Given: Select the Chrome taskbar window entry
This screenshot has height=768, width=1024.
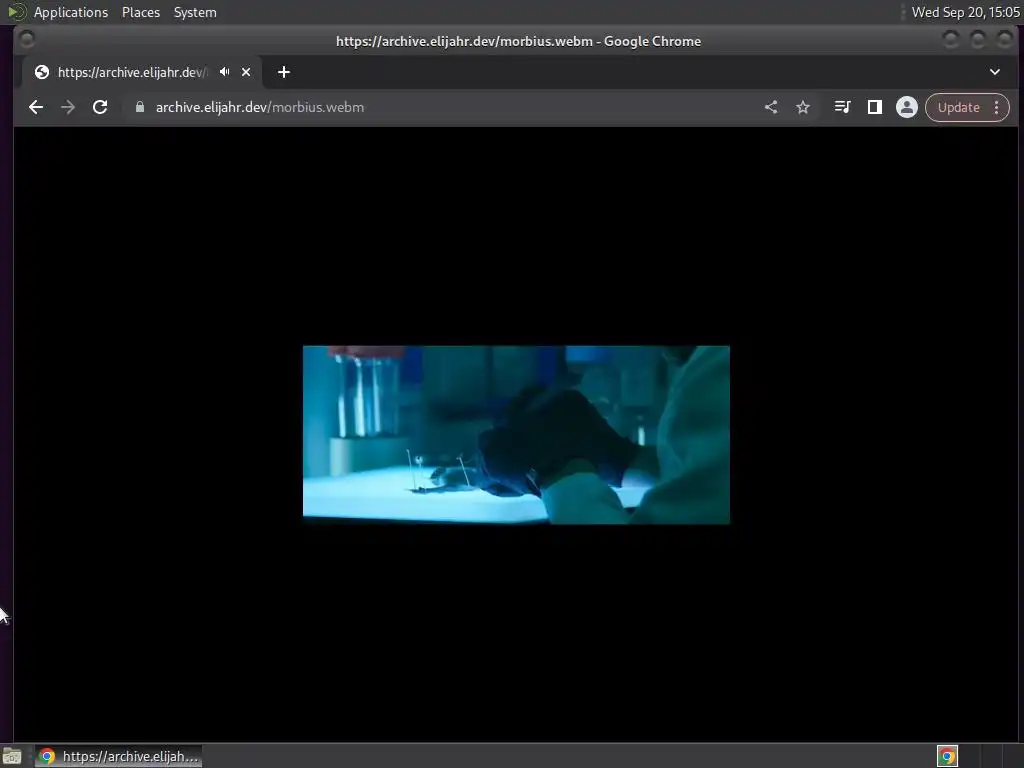Looking at the screenshot, I should (118, 756).
